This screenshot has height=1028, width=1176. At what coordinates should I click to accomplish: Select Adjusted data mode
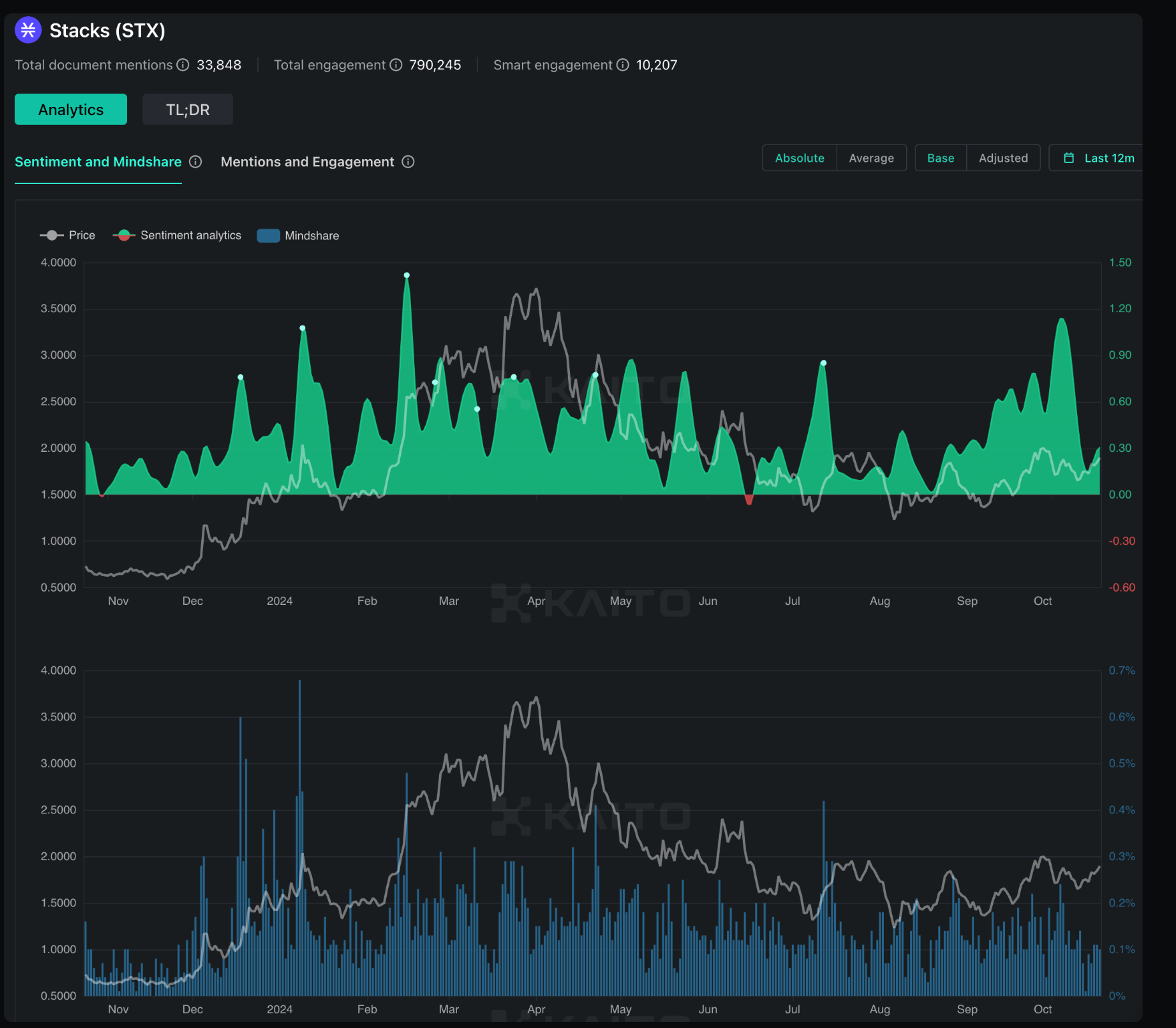1004,158
